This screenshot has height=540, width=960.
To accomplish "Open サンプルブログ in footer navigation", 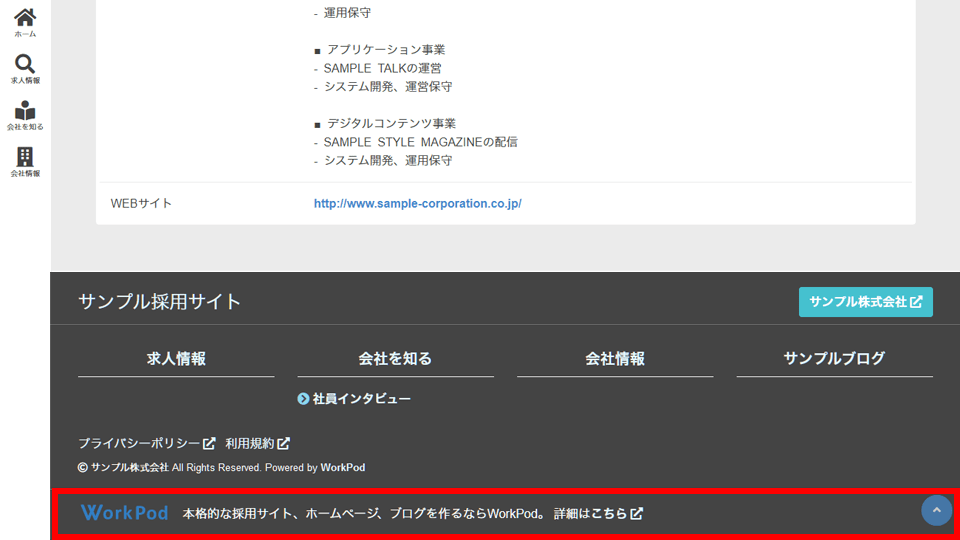I will click(x=834, y=359).
